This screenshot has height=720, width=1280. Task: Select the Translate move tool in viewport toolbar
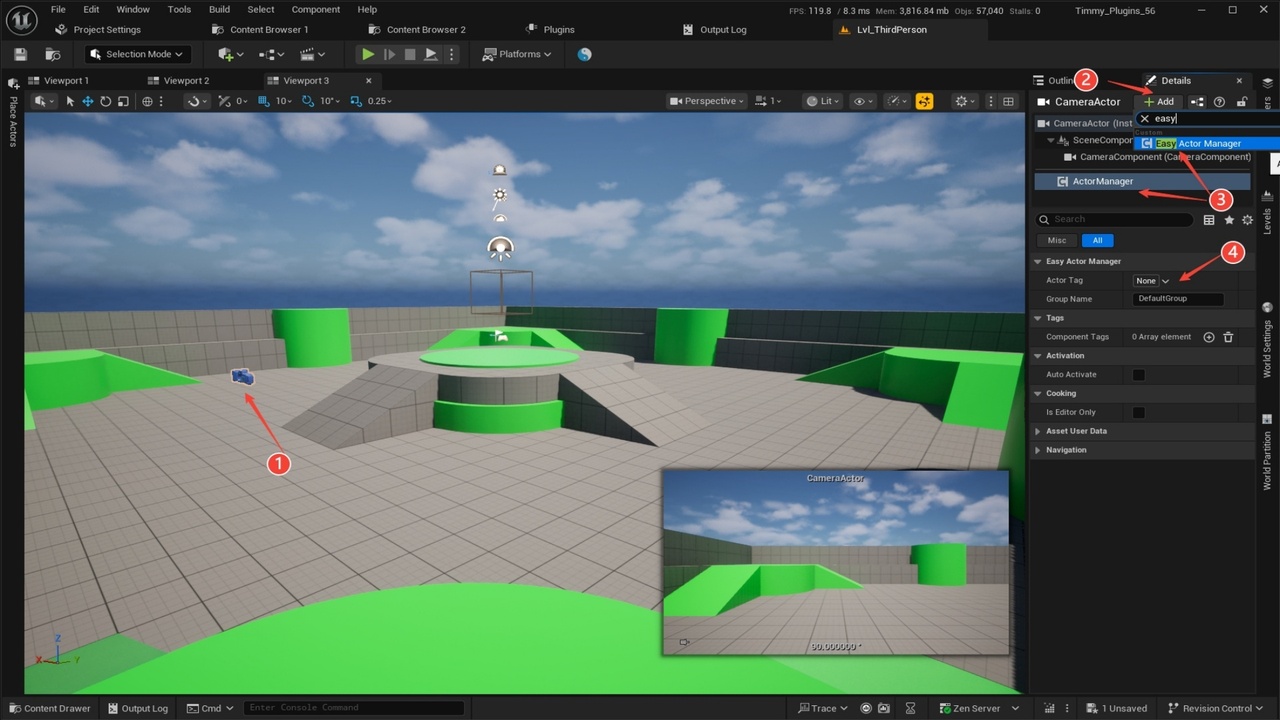tap(87, 101)
